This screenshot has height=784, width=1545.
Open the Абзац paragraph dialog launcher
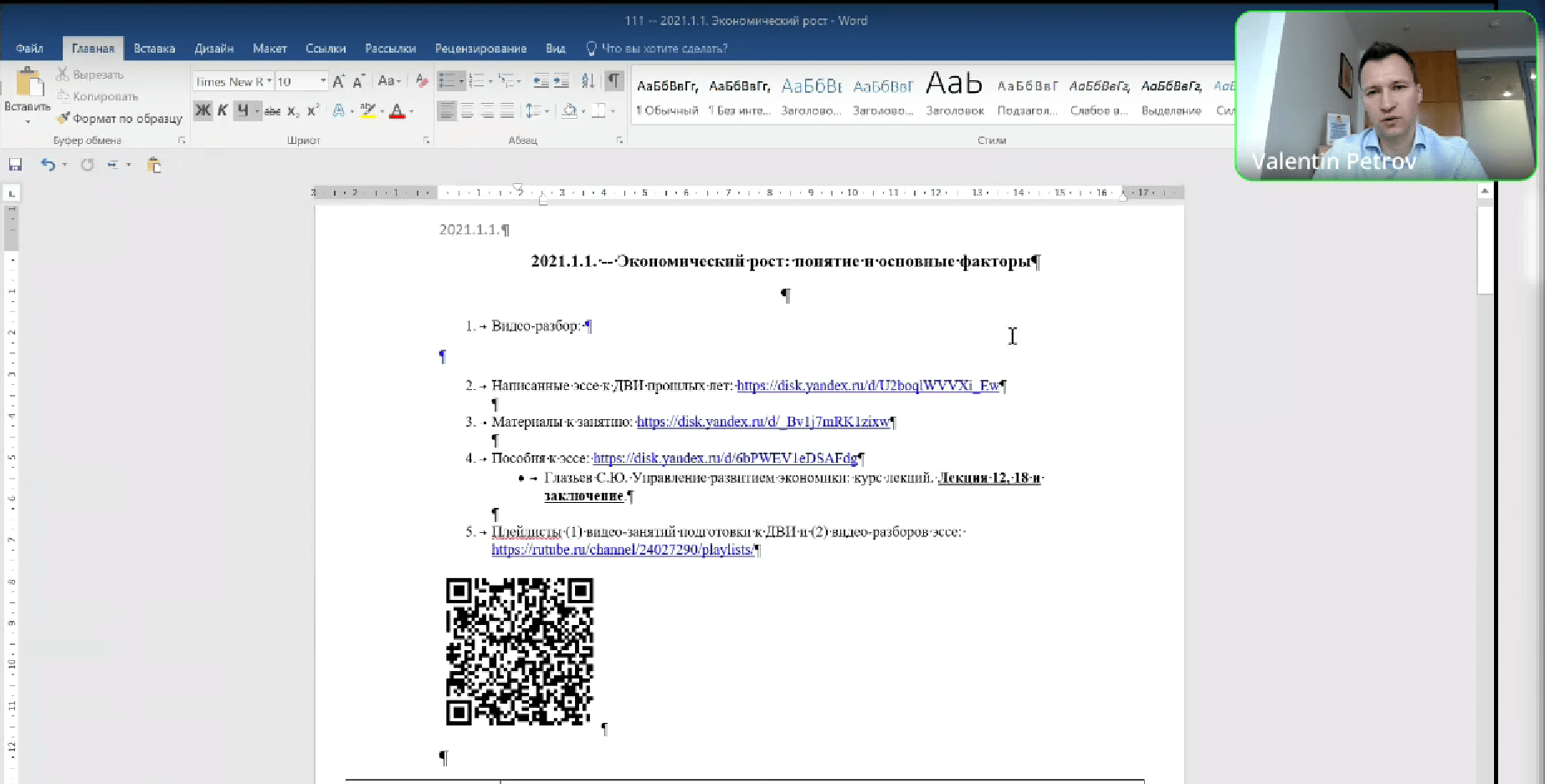620,141
